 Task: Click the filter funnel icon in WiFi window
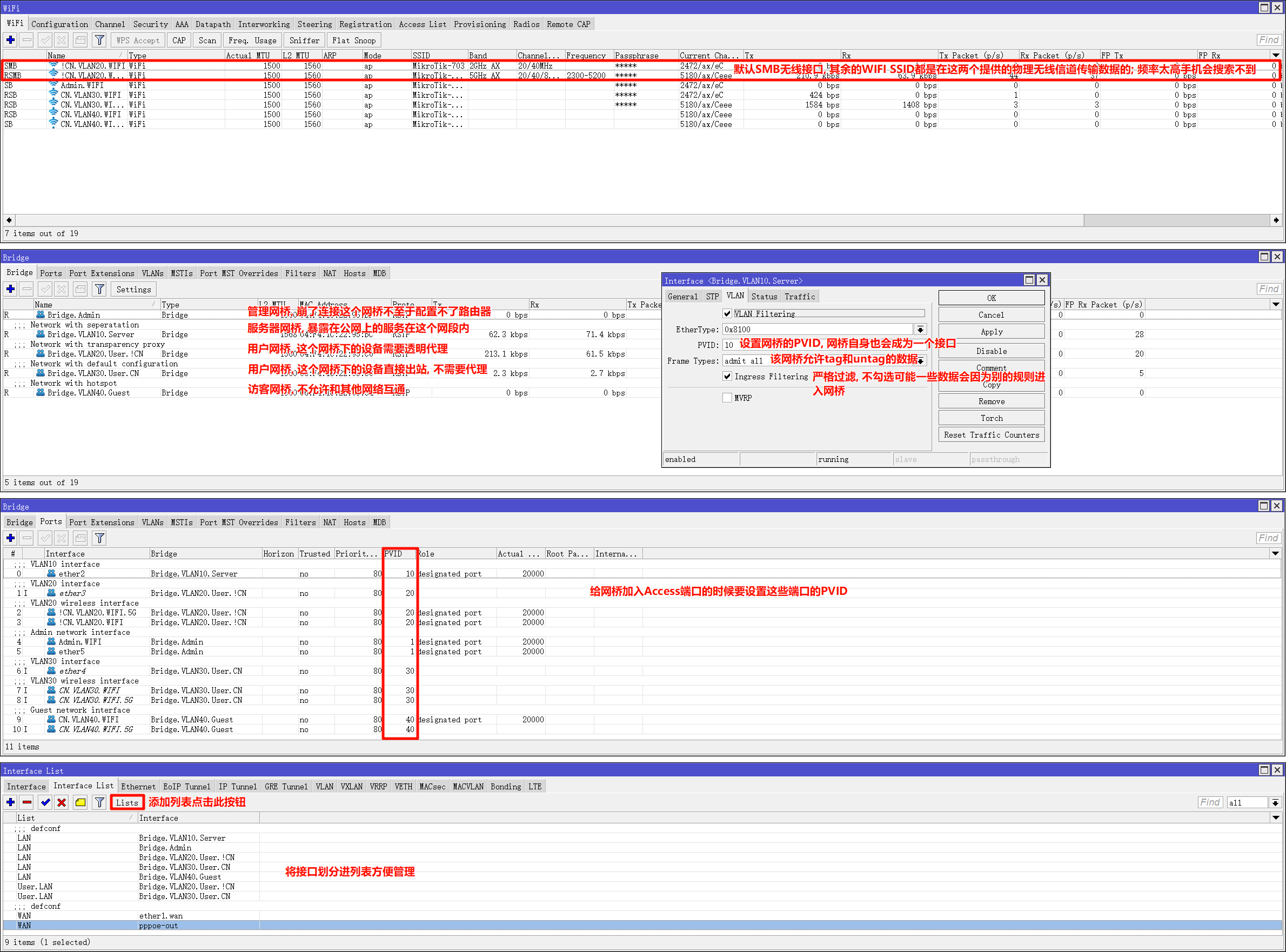[x=99, y=40]
